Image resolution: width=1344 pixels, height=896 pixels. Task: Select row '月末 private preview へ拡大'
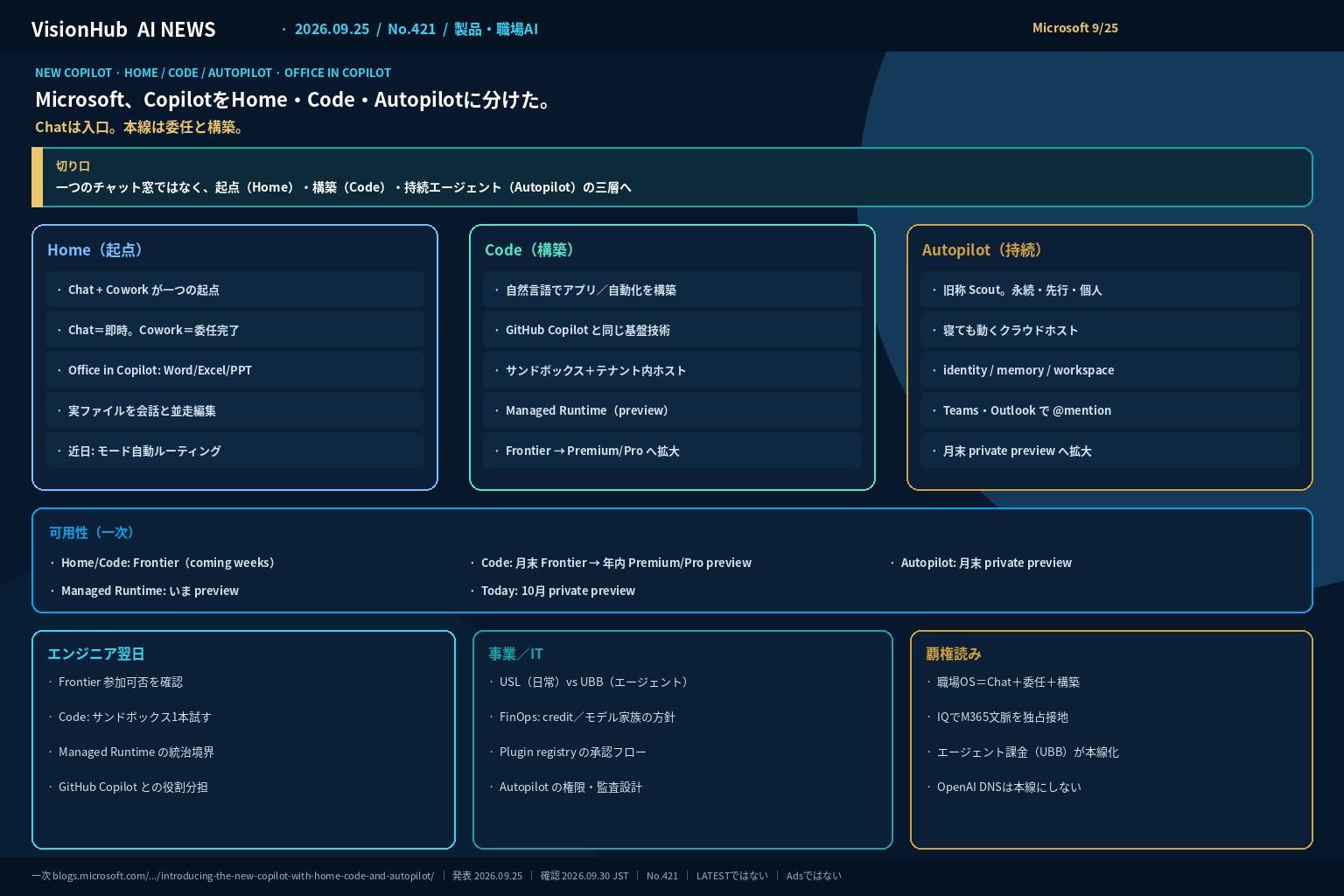pos(1109,451)
